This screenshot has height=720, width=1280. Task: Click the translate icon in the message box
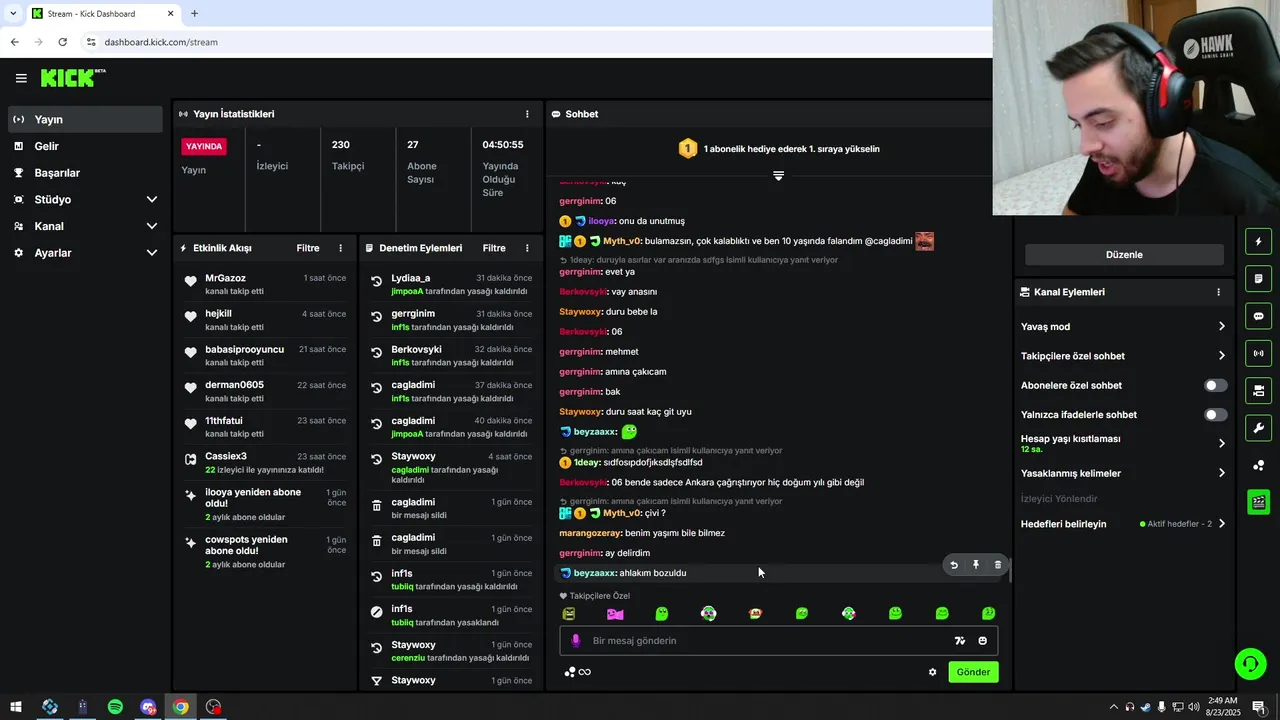tap(960, 641)
